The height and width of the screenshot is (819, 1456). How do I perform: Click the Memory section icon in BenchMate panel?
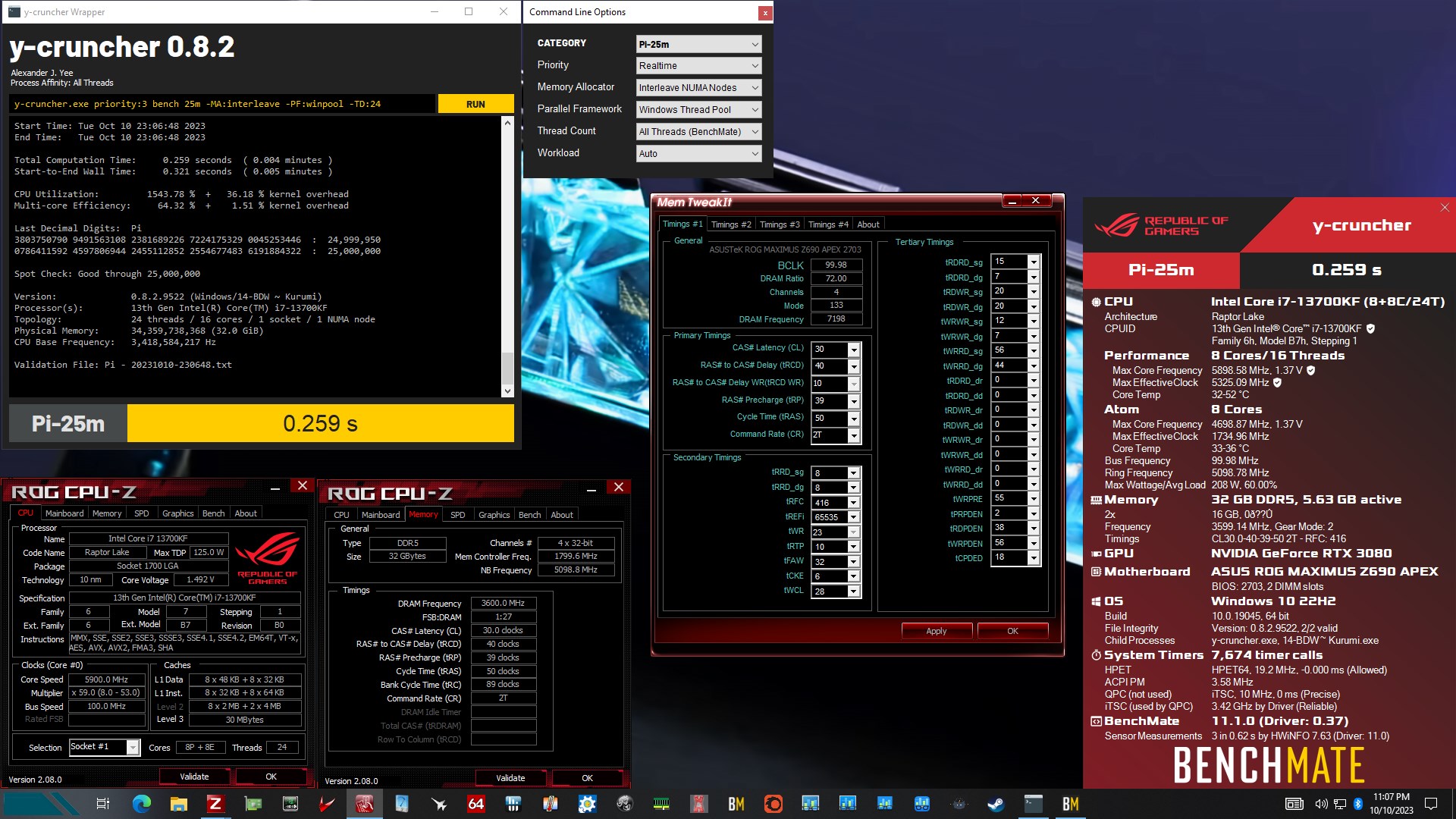pos(1096,500)
